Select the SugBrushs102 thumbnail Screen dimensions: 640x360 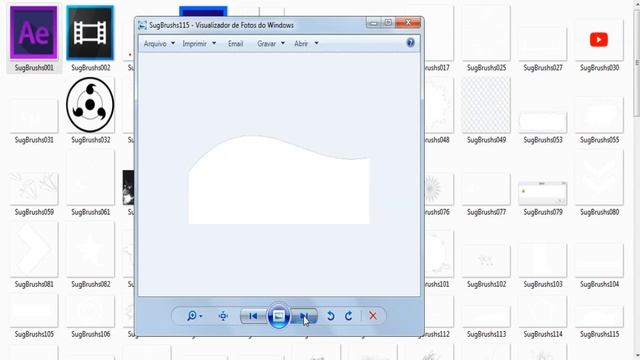[x=486, y=260]
